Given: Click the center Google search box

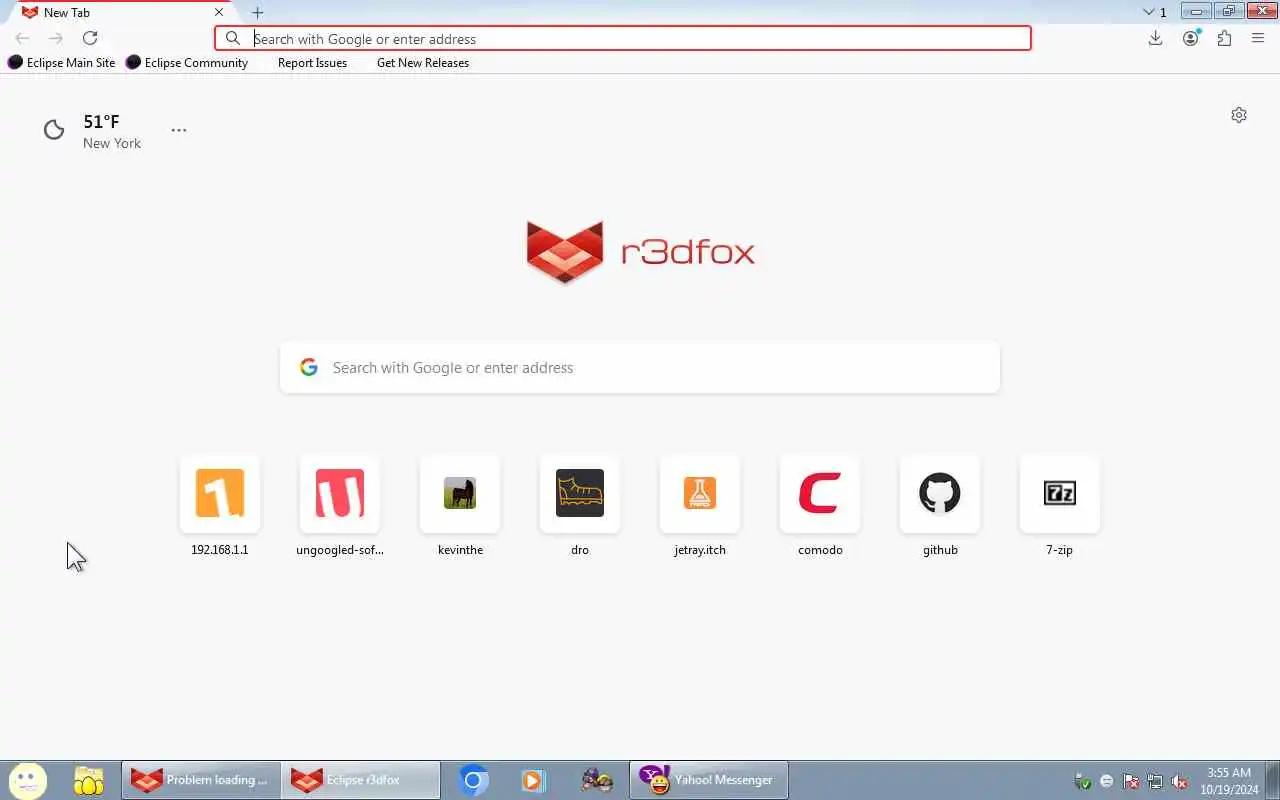Looking at the screenshot, I should [x=640, y=367].
